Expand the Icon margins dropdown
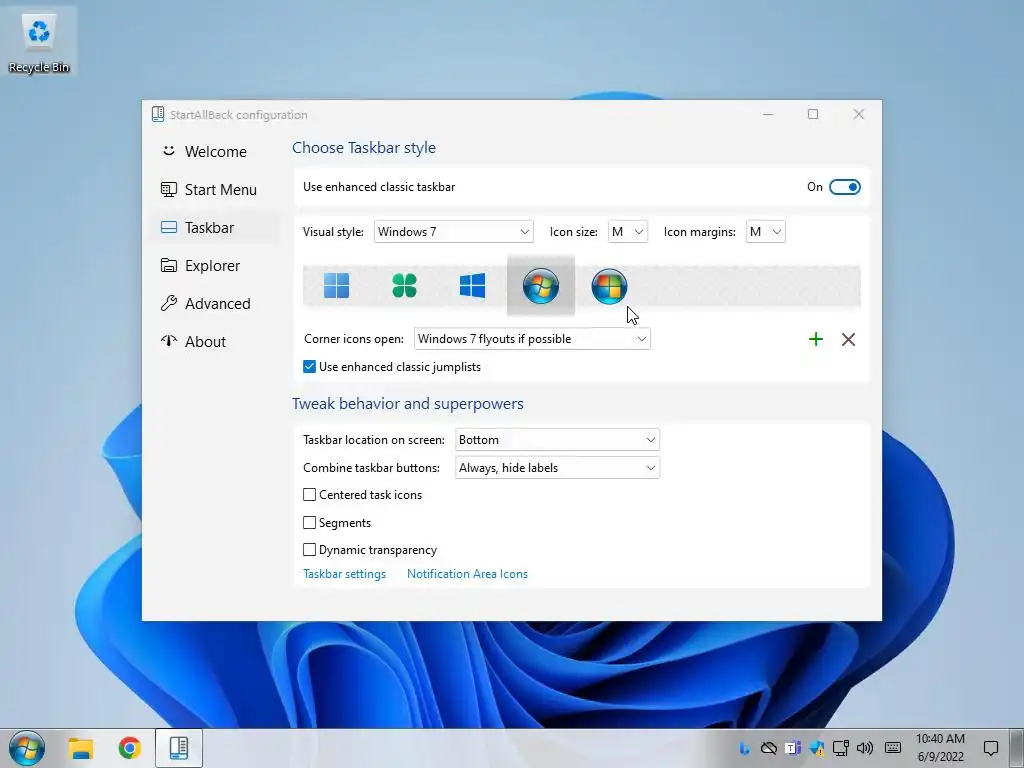The height and width of the screenshot is (768, 1024). [765, 232]
